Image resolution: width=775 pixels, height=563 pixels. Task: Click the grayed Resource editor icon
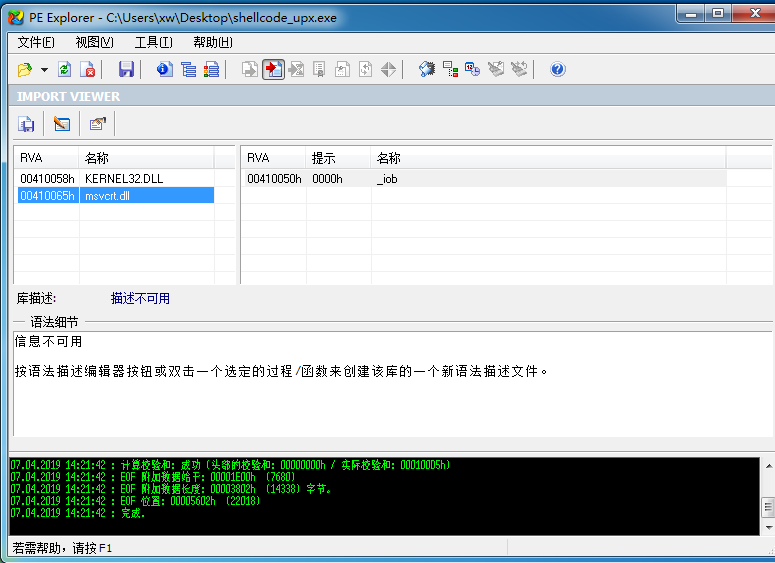[x=296, y=70]
